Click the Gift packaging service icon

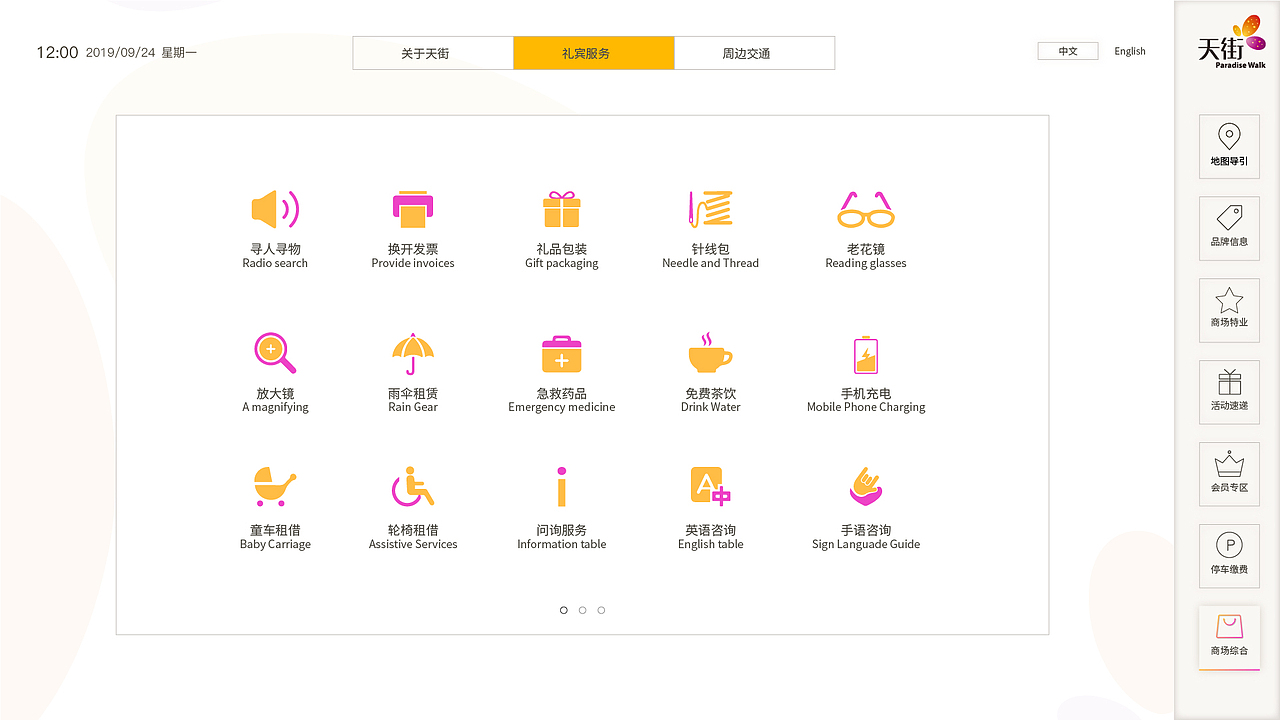pyautogui.click(x=561, y=210)
